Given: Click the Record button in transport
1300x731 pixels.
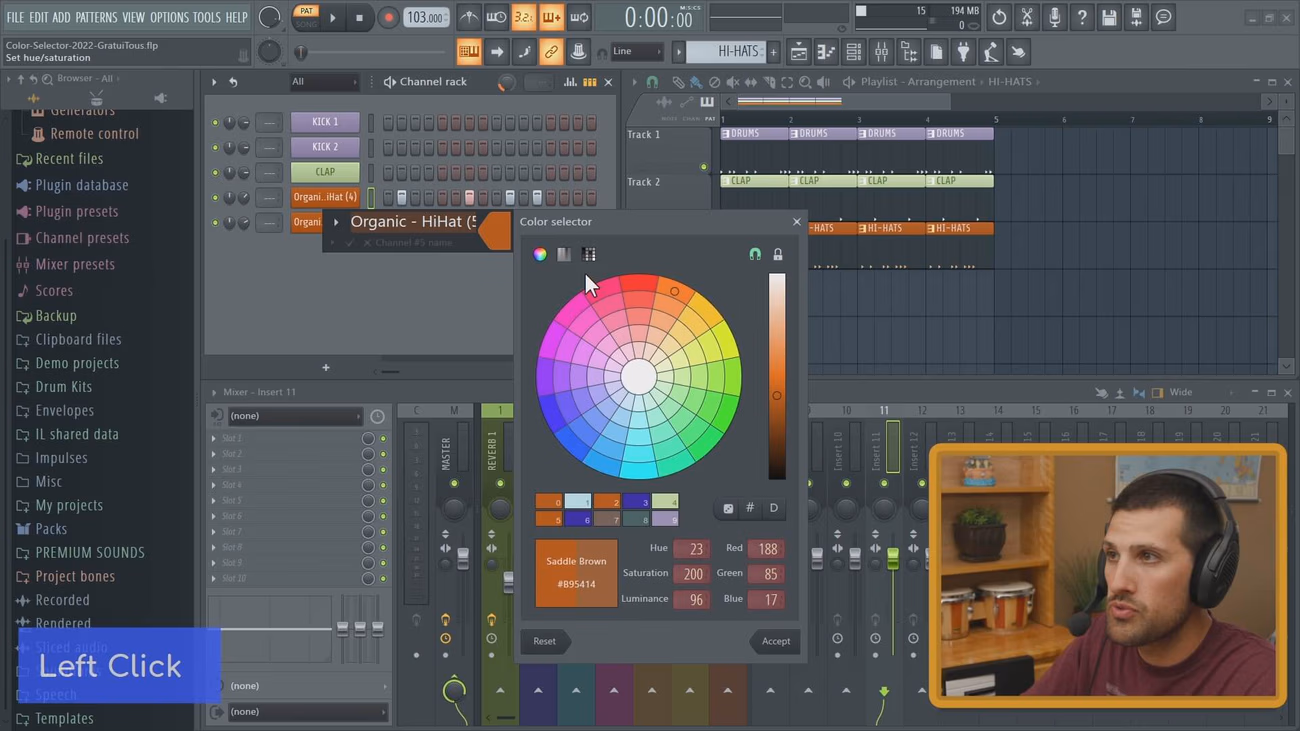Looking at the screenshot, I should (388, 18).
